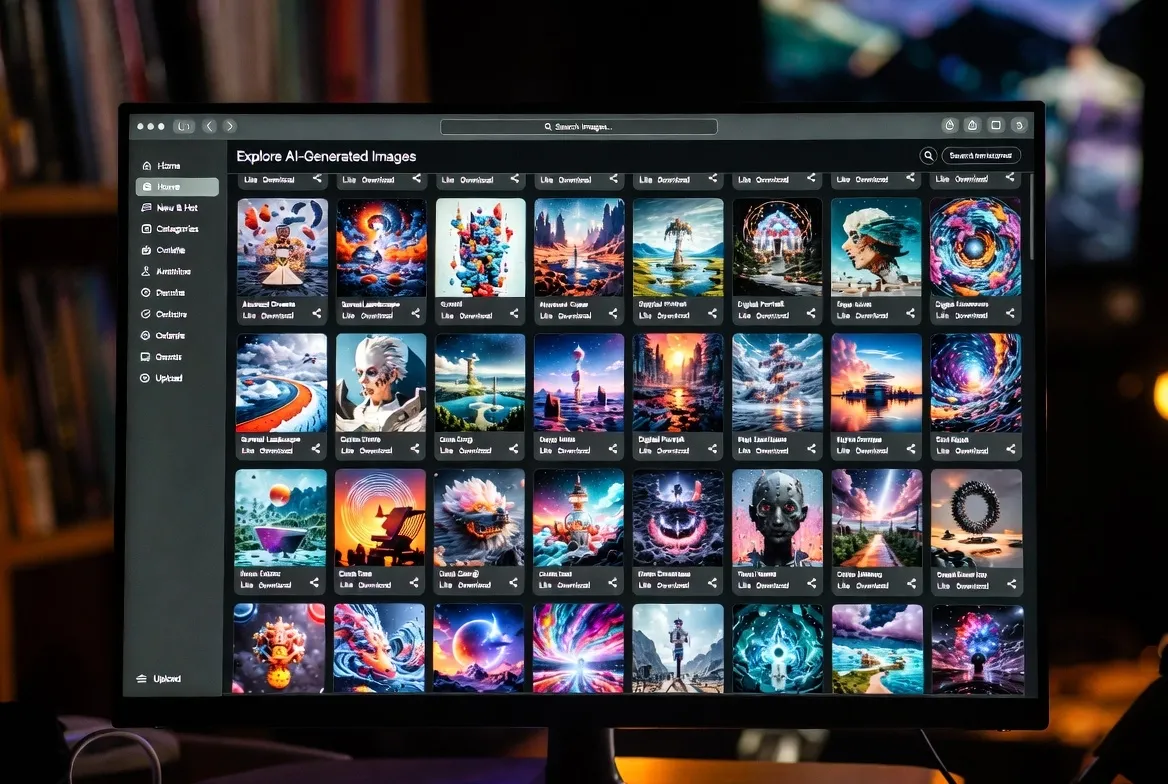Screen dimensions: 1168x784
Task: Like the paper boat with floating stones image
Action: [250, 316]
